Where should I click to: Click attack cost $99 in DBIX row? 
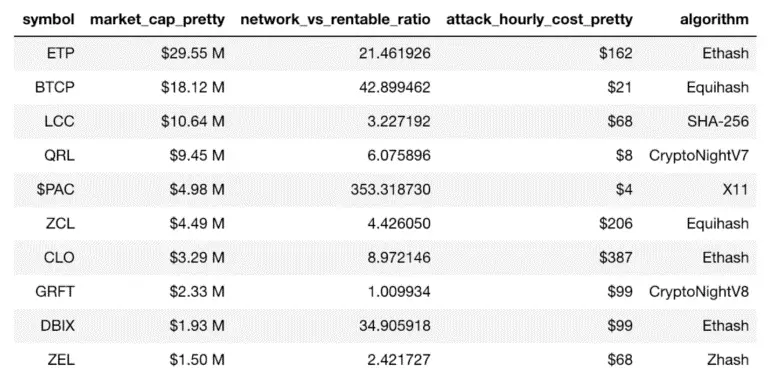click(x=620, y=325)
